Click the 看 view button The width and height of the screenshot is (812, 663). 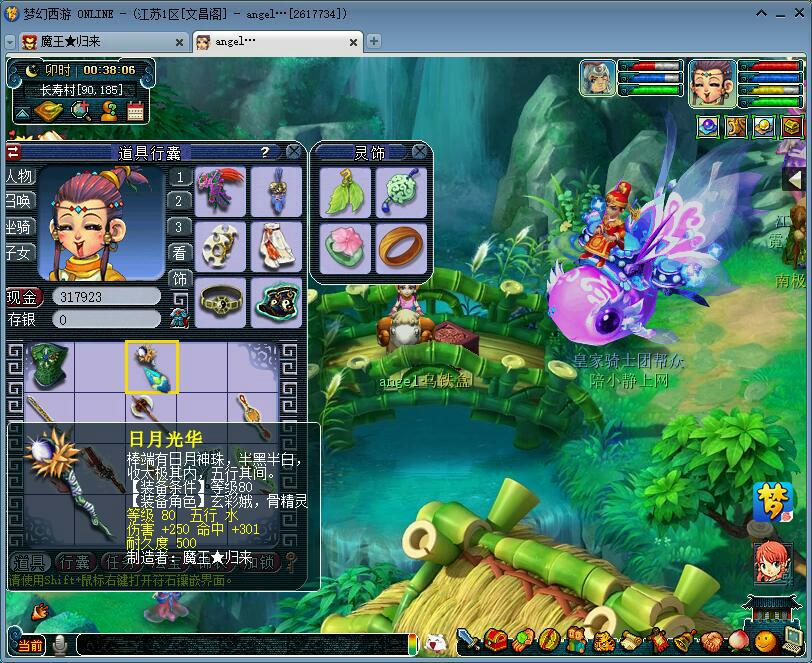click(x=180, y=253)
